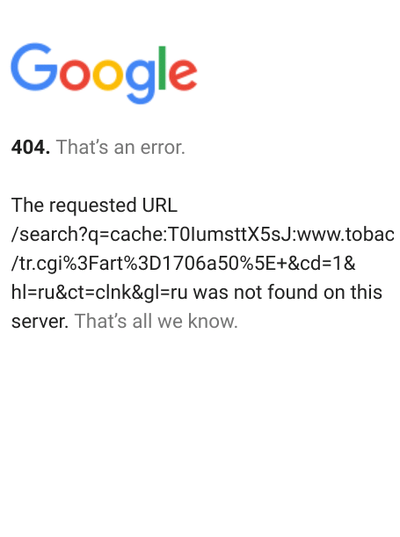The height and width of the screenshot is (537, 400).
Task: Click the word "error." in heading
Action: coord(163,148)
